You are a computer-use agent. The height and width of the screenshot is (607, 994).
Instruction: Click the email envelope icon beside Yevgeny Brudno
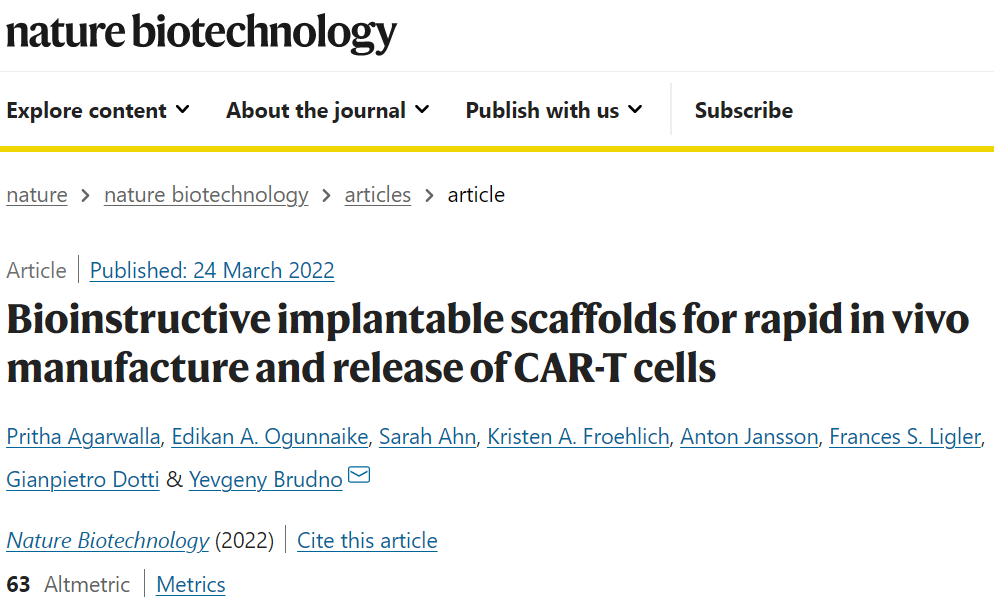tap(359, 475)
